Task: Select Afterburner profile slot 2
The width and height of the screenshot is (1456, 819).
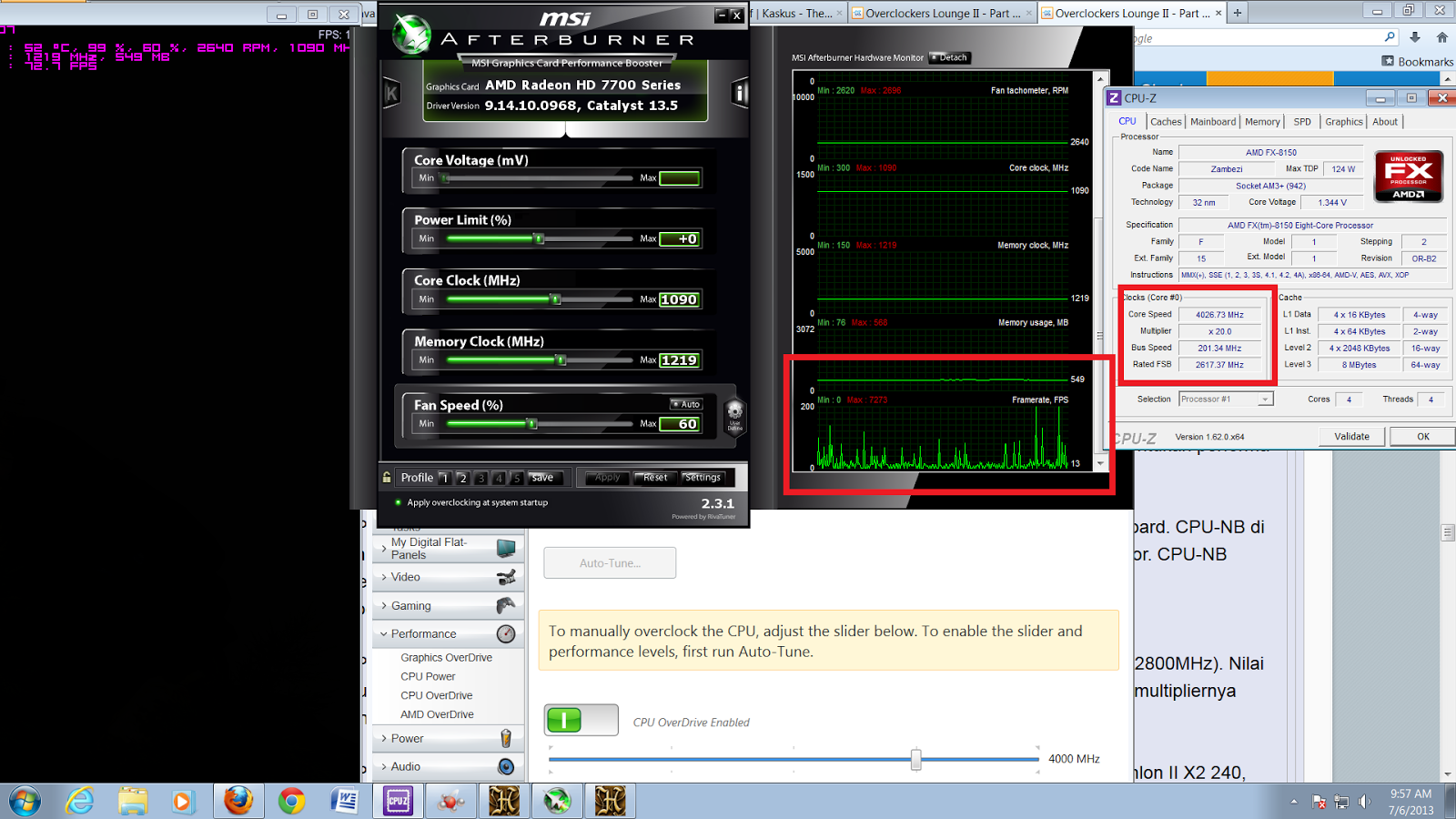Action: (462, 478)
